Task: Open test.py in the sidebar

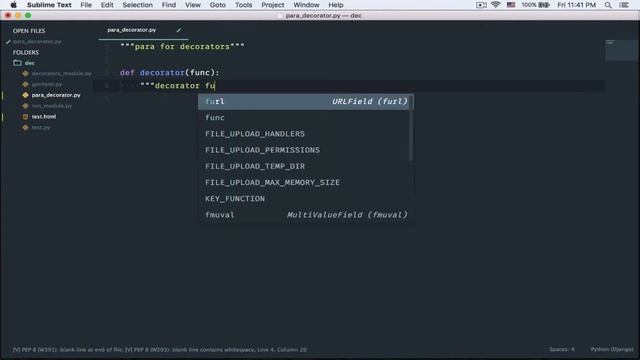Action: [41, 127]
